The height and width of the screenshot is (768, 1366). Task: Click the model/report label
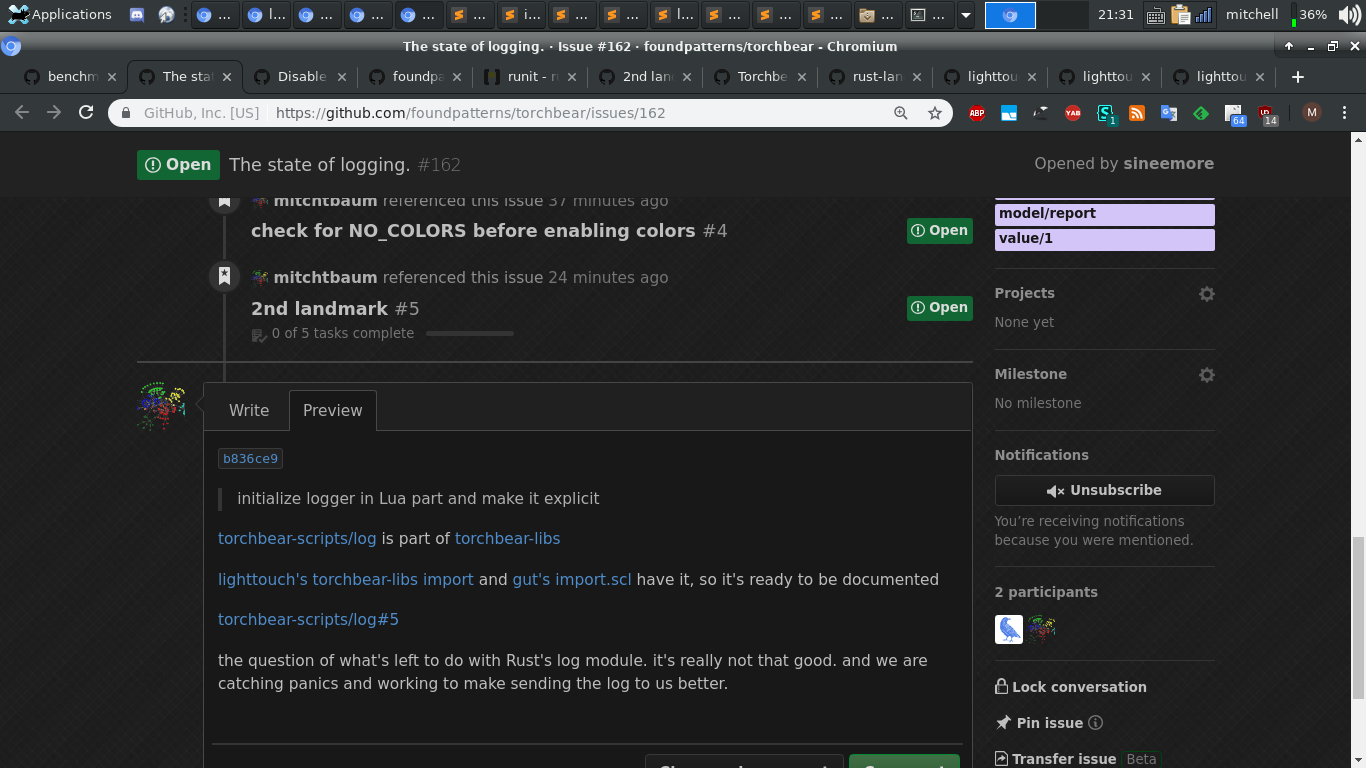(1104, 214)
